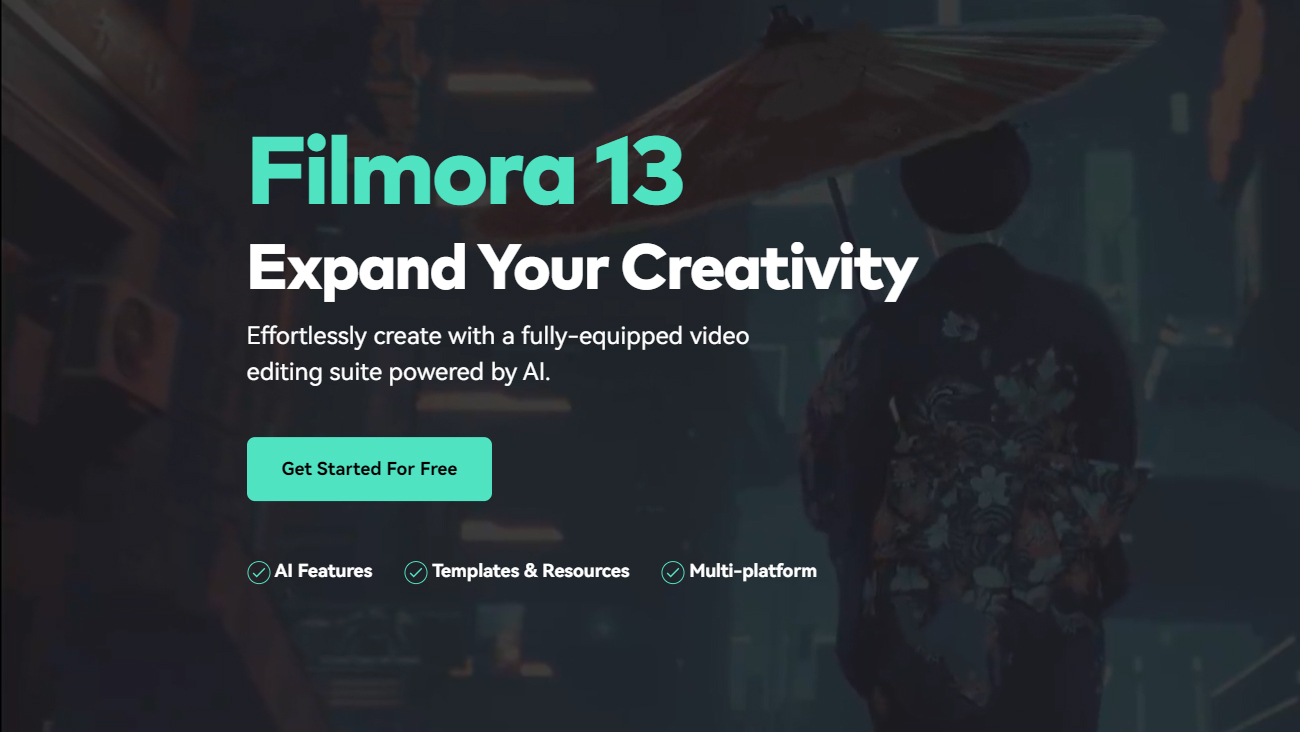This screenshot has width=1300, height=732.
Task: Click the Effortlessly create description paragraph
Action: coord(498,354)
